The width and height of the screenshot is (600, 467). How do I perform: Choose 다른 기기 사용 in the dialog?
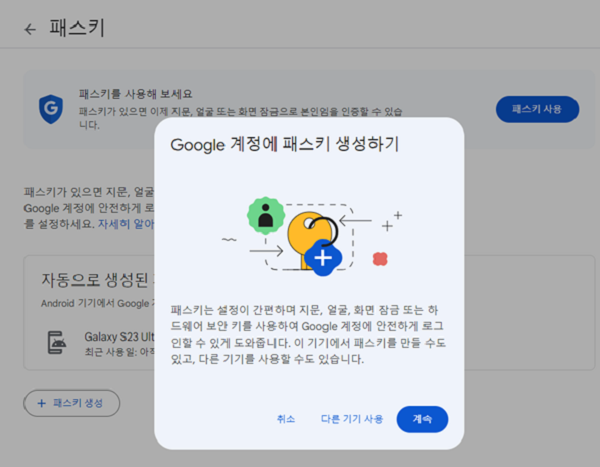(x=352, y=419)
